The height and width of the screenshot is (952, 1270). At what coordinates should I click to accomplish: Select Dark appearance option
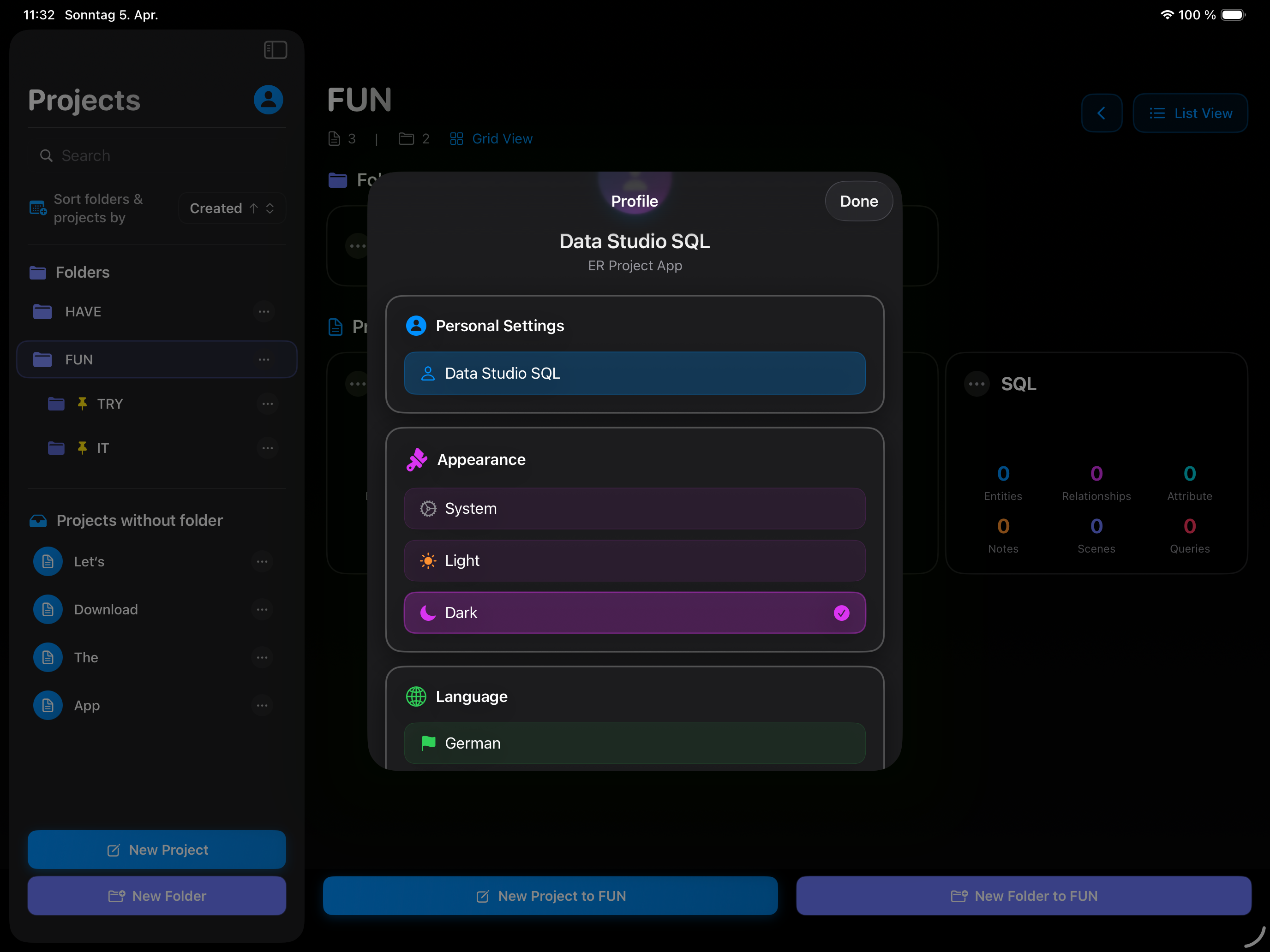tap(635, 613)
